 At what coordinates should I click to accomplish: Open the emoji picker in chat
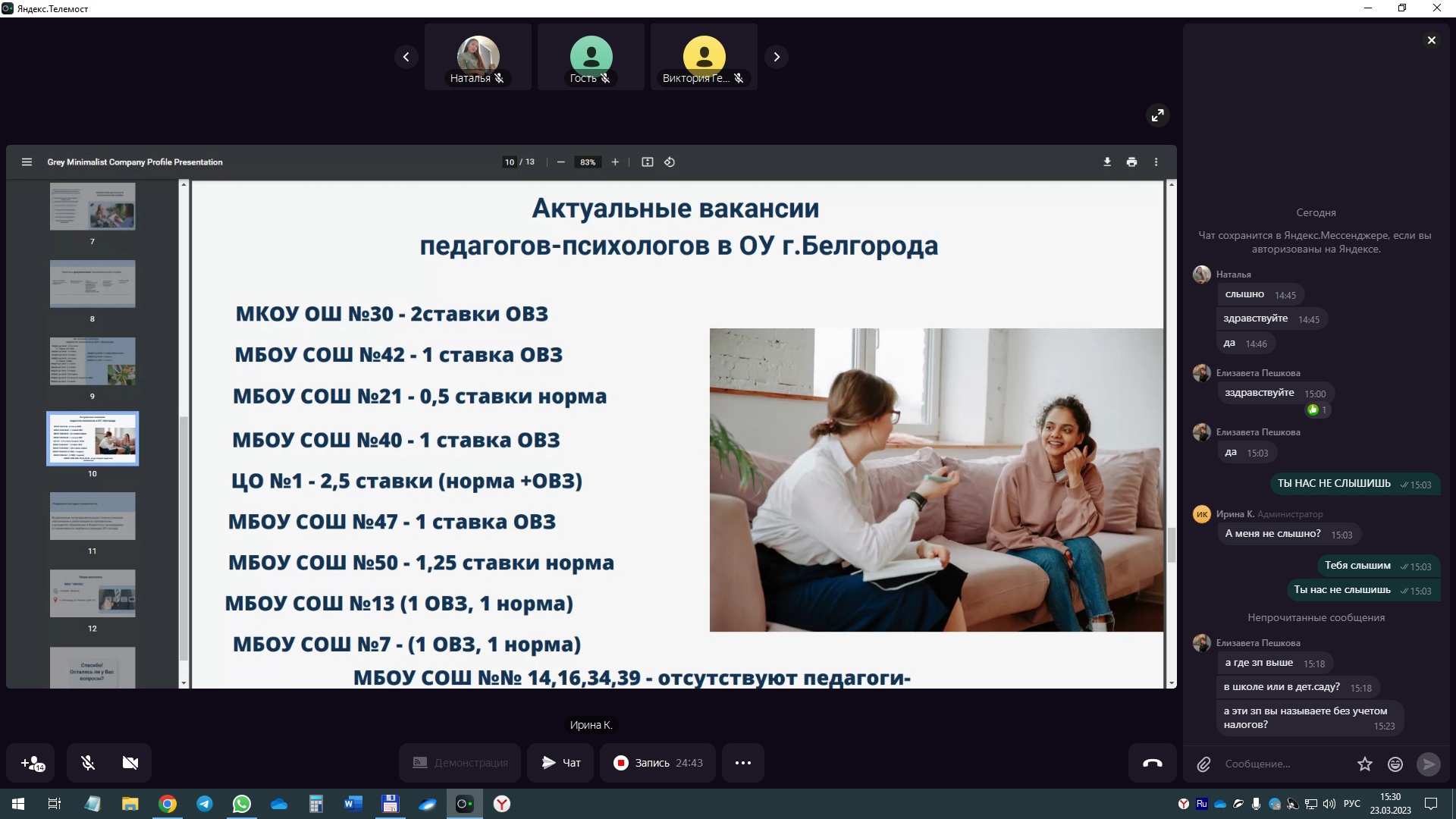[x=1395, y=764]
